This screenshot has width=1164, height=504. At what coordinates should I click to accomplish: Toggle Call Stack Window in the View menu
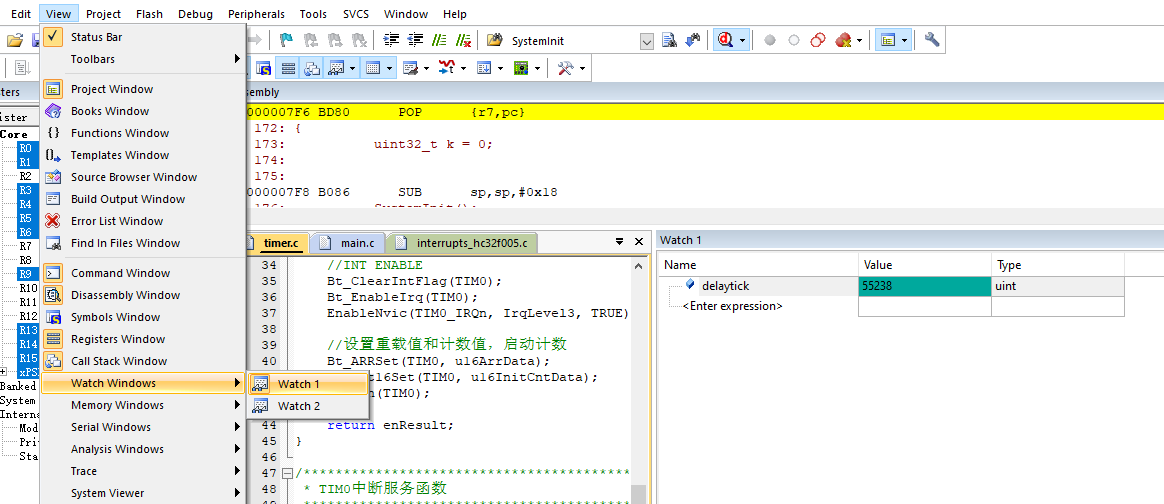[143, 361]
